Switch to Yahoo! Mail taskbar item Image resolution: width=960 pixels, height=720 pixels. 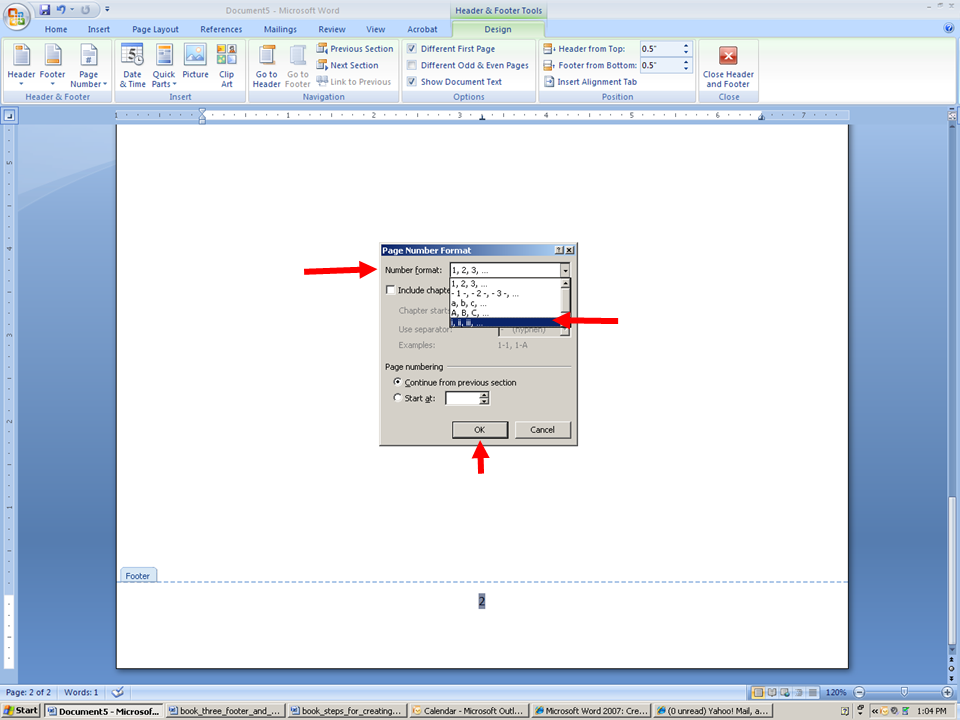[x=713, y=711]
